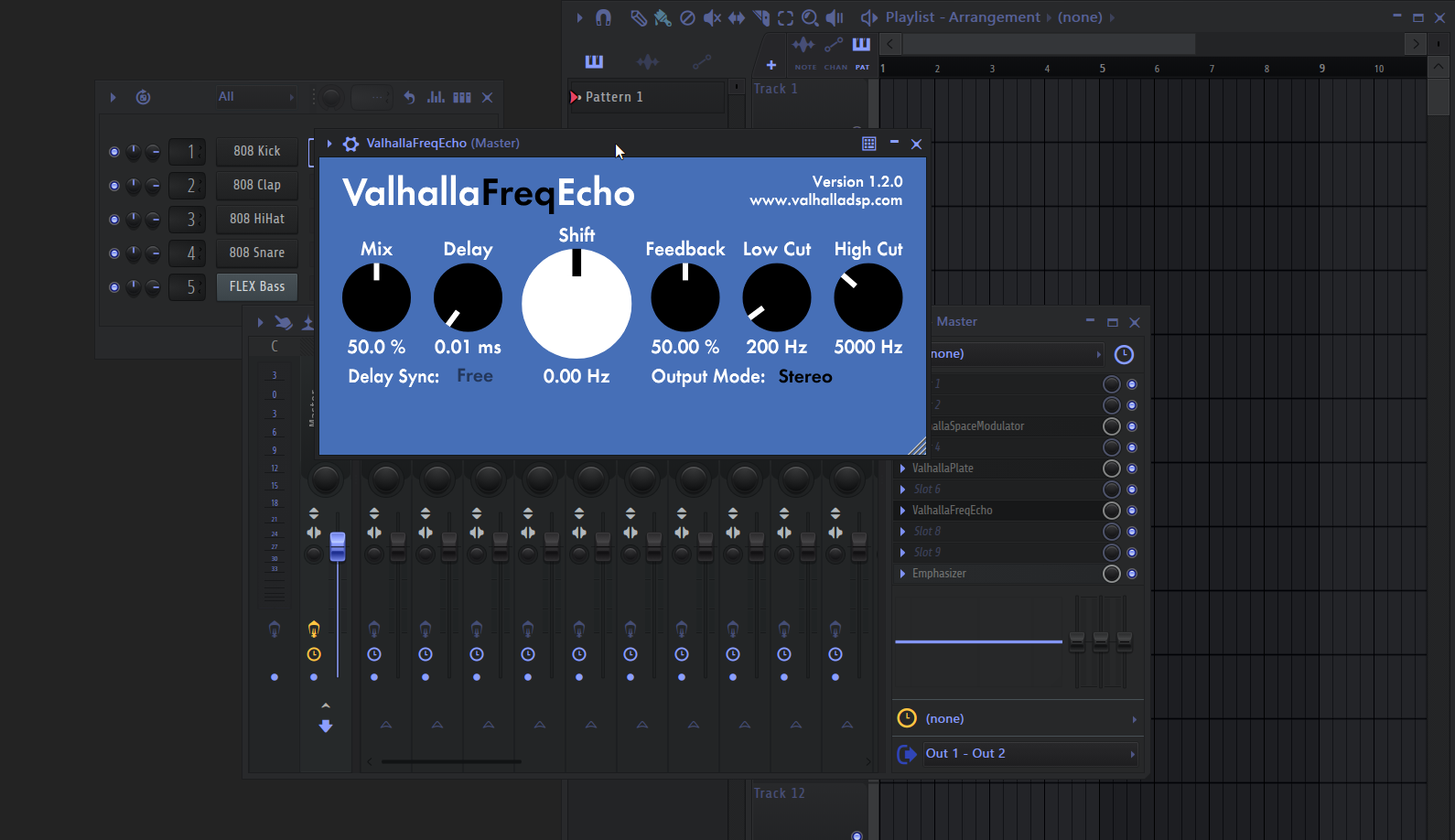Viewport: 1455px width, 840px height.
Task: Mute the 808 Clap channel
Action: coord(114,186)
